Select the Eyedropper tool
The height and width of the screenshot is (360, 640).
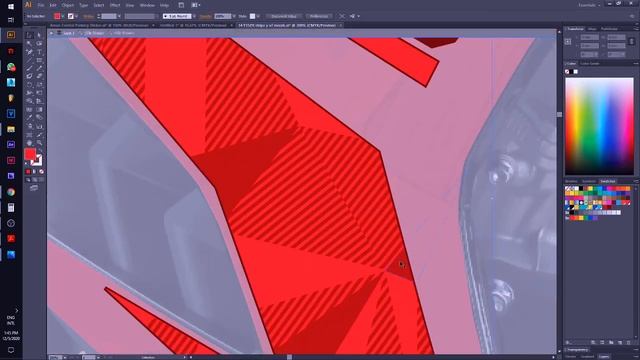click(x=29, y=118)
